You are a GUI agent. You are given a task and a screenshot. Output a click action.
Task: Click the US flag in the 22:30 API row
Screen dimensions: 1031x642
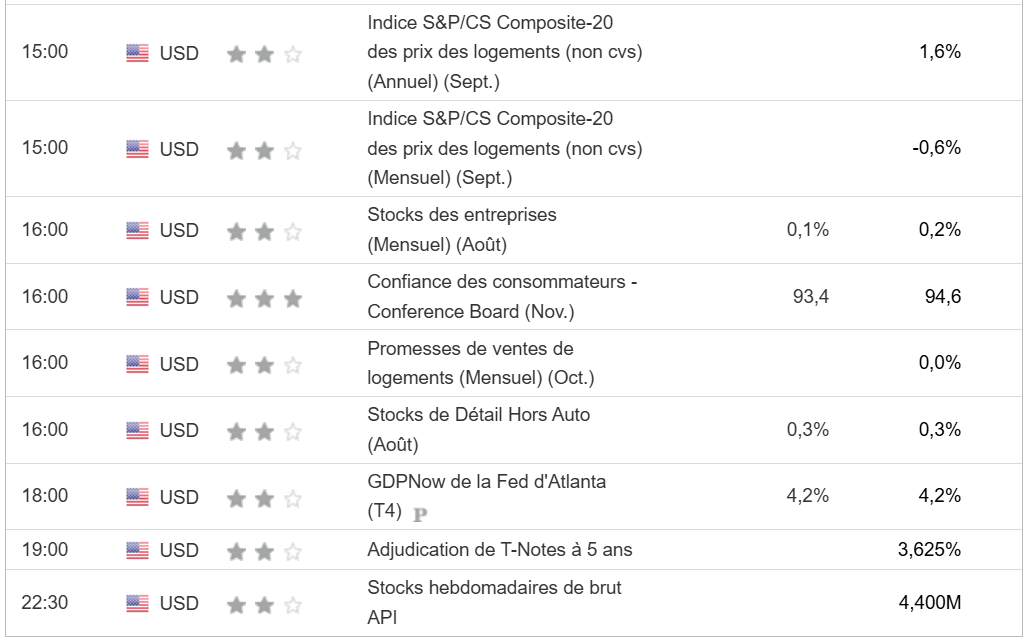(x=138, y=604)
